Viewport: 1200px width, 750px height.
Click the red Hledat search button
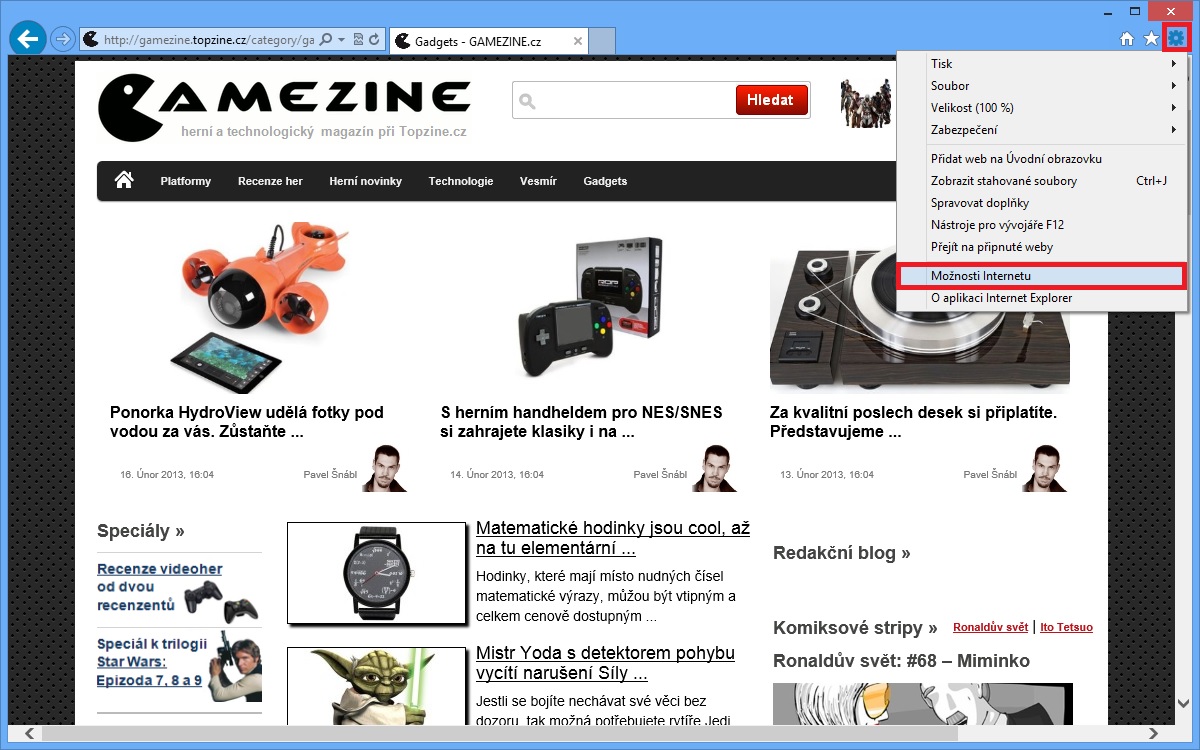tap(770, 100)
